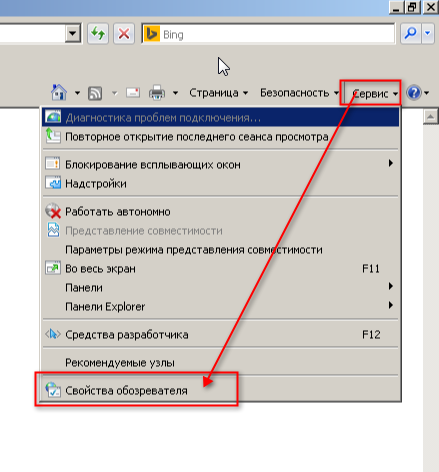This screenshot has width=439, height=472.
Task: Click the scrollbar up arrow
Action: pyautogui.click(x=431, y=117)
